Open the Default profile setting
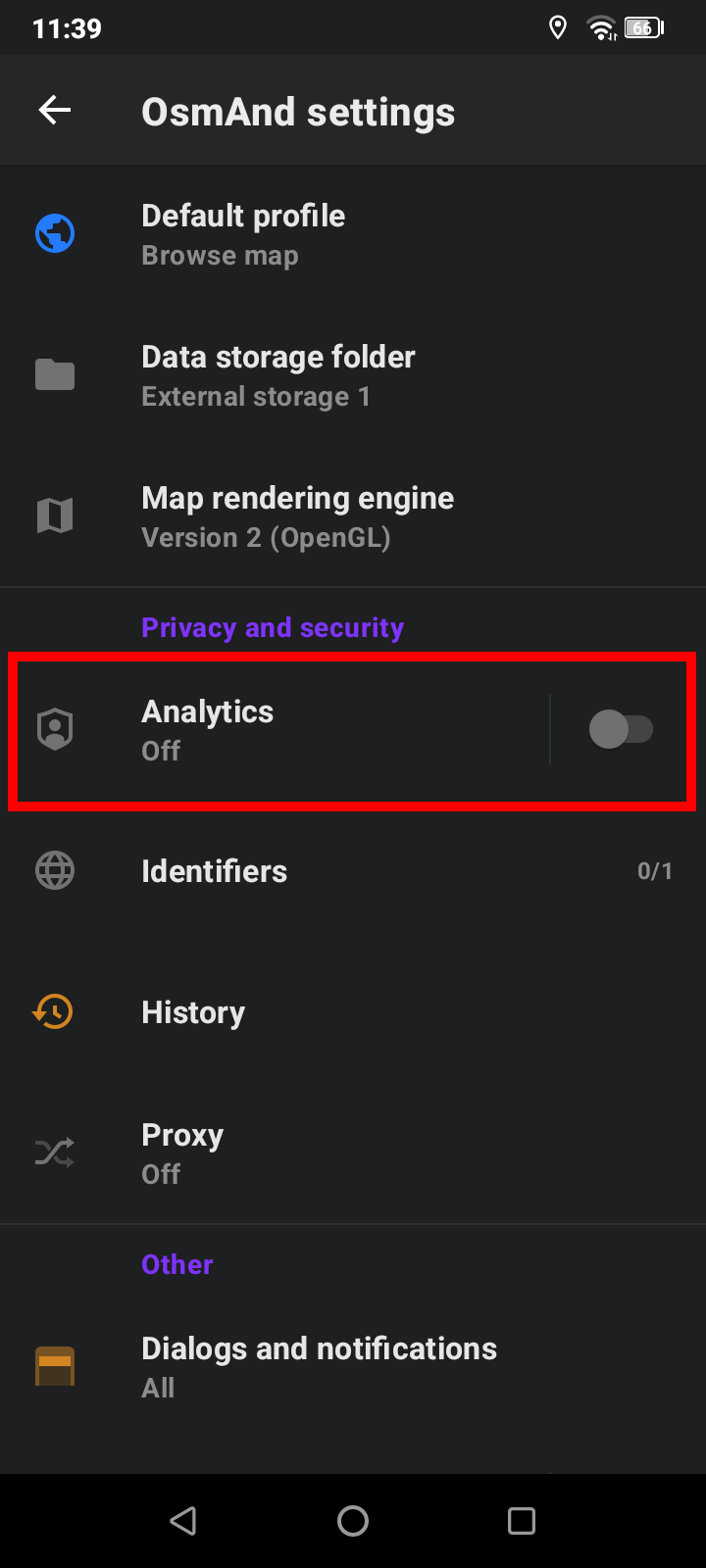Viewport: 706px width, 1568px height. [243, 234]
